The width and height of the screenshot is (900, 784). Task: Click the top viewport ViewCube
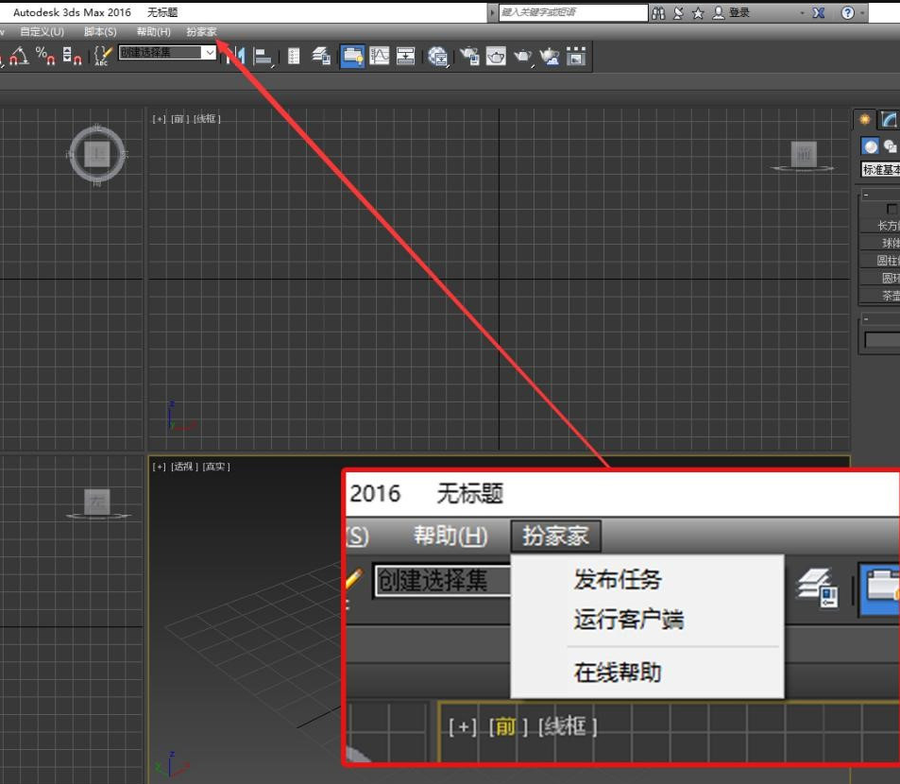point(97,154)
